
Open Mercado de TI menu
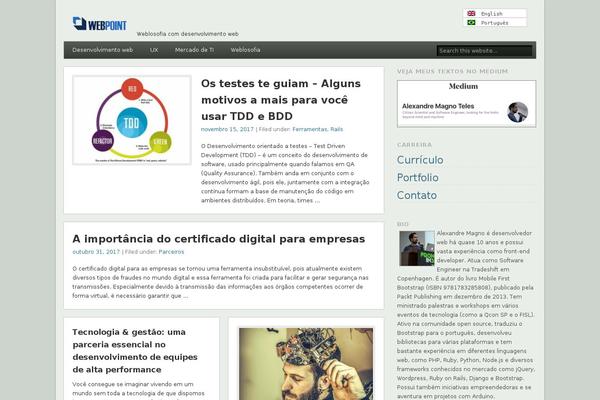click(x=194, y=50)
